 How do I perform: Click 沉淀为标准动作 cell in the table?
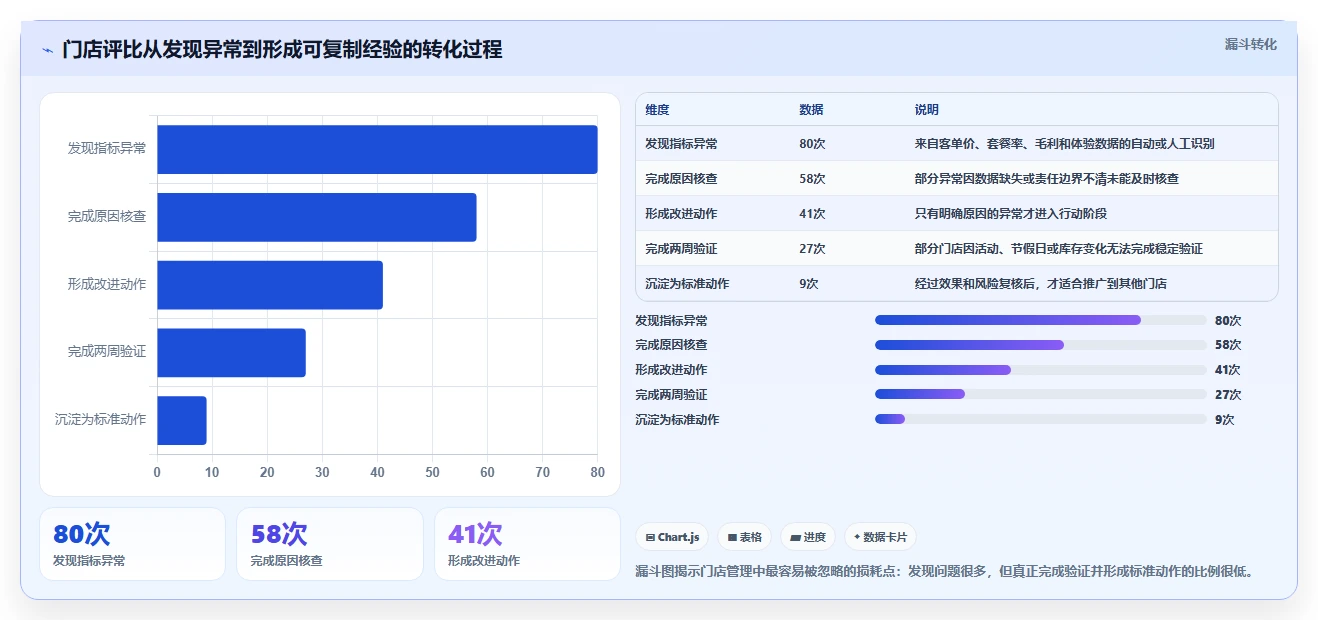687,284
